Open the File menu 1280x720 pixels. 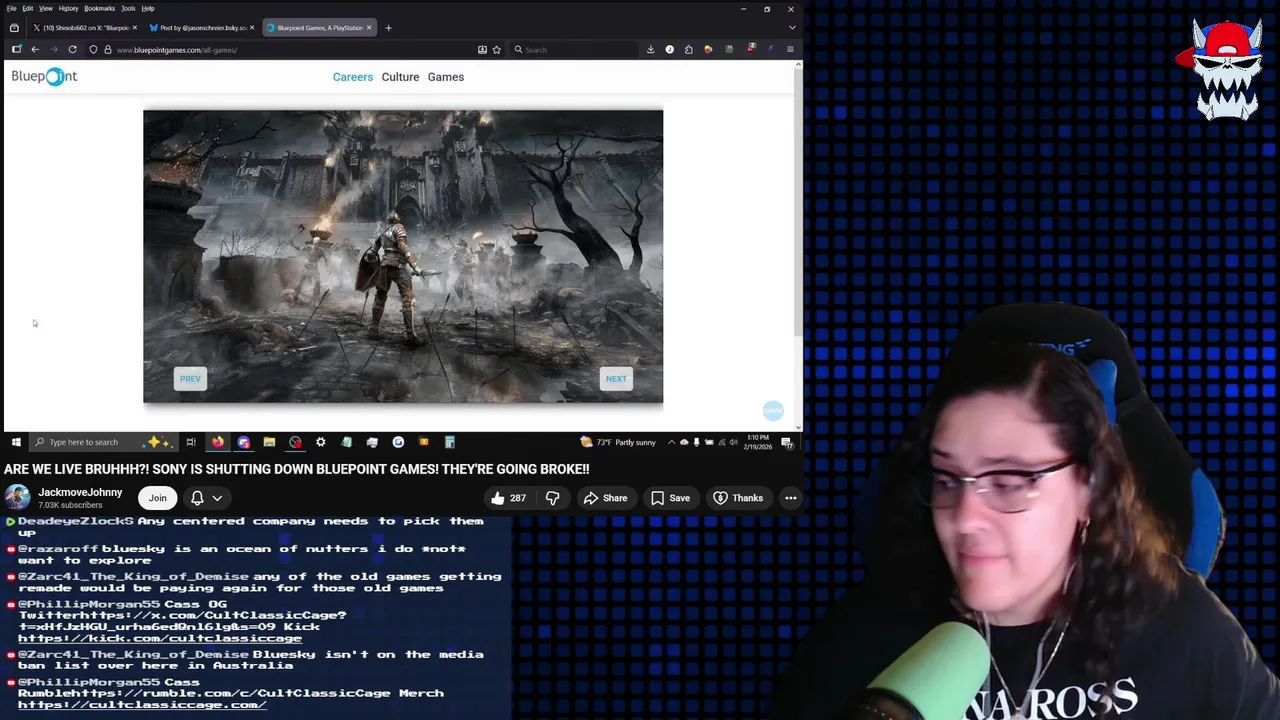[11, 8]
